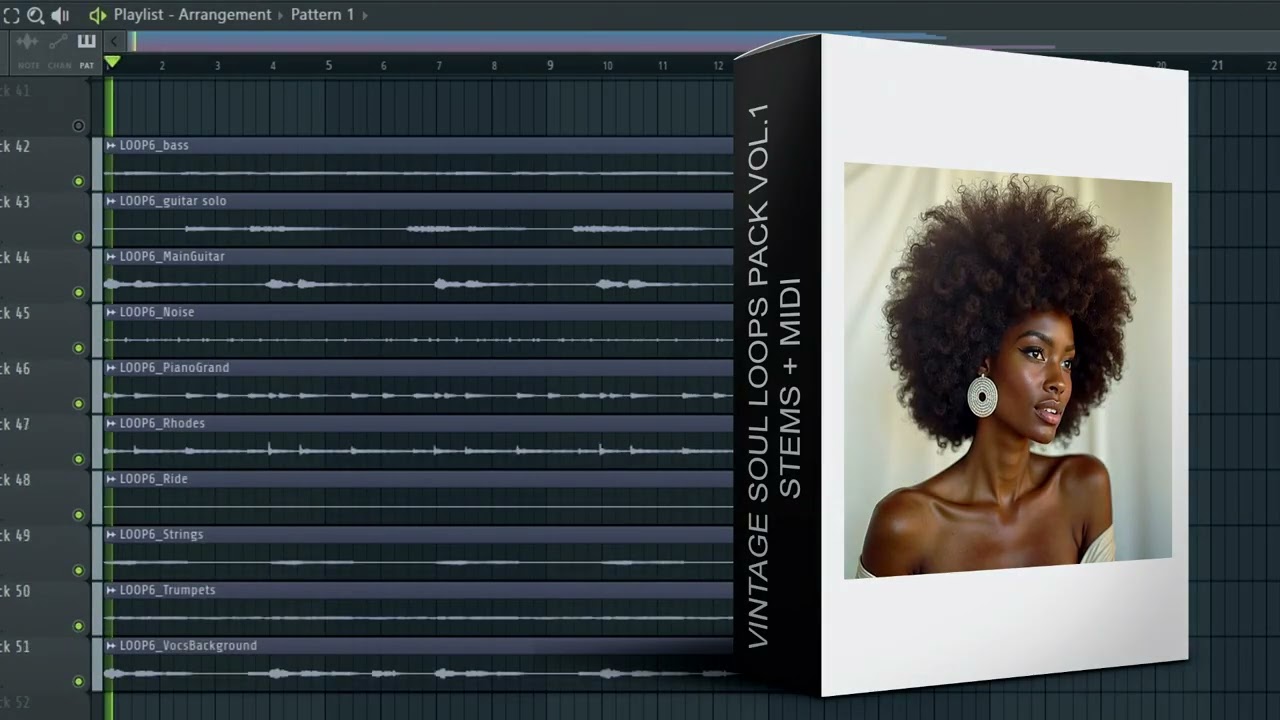The width and height of the screenshot is (1280, 720).
Task: Mute the LOOP6_MainGuitar track
Action: point(79,292)
